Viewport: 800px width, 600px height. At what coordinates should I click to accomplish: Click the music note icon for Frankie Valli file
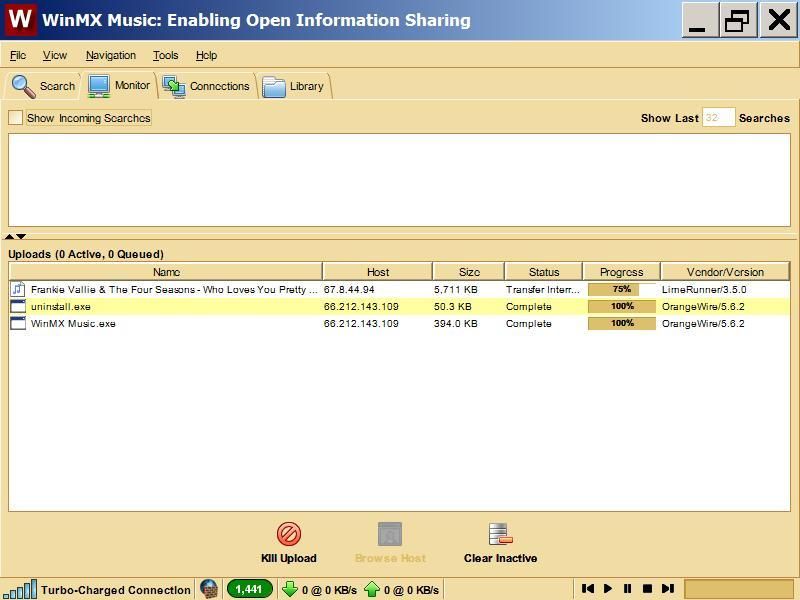18,289
